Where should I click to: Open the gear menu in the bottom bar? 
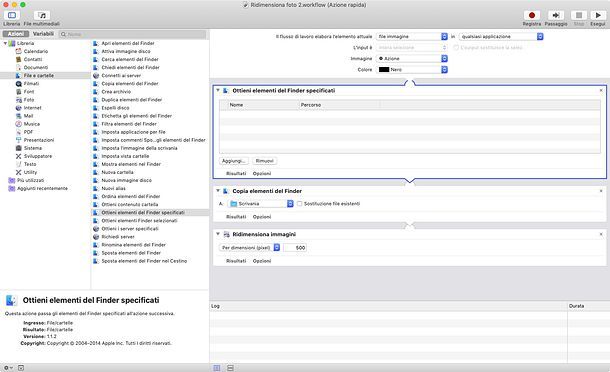(x=8, y=368)
